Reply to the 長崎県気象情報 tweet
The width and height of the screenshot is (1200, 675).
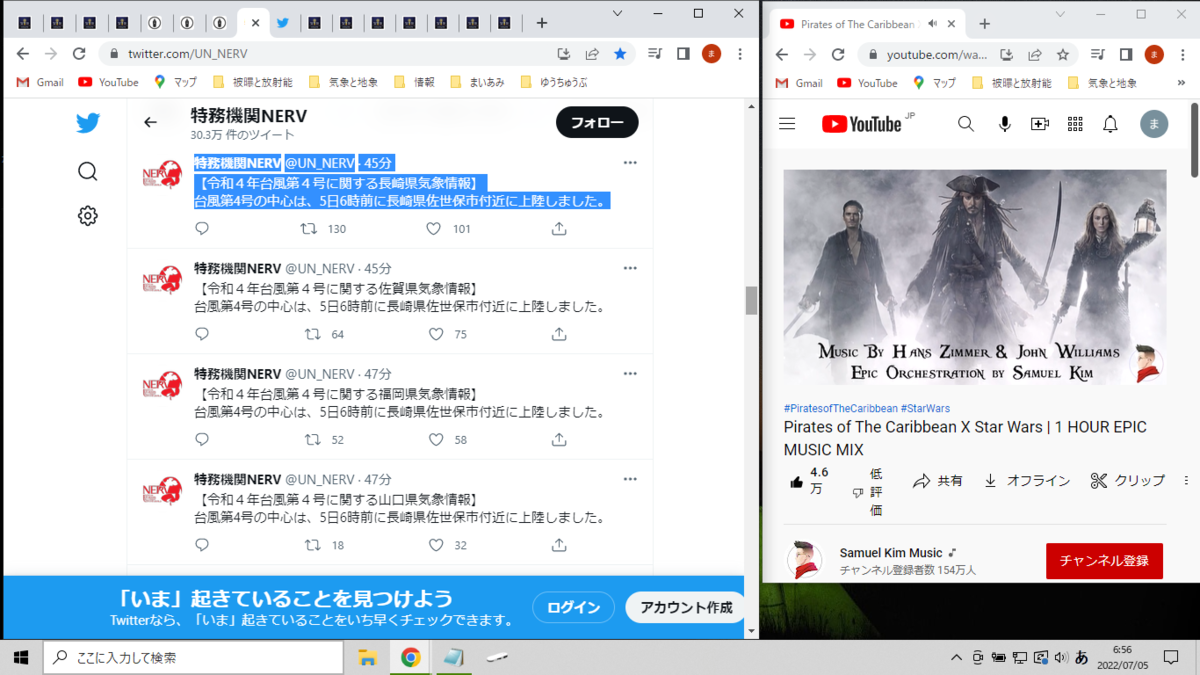[202, 229]
